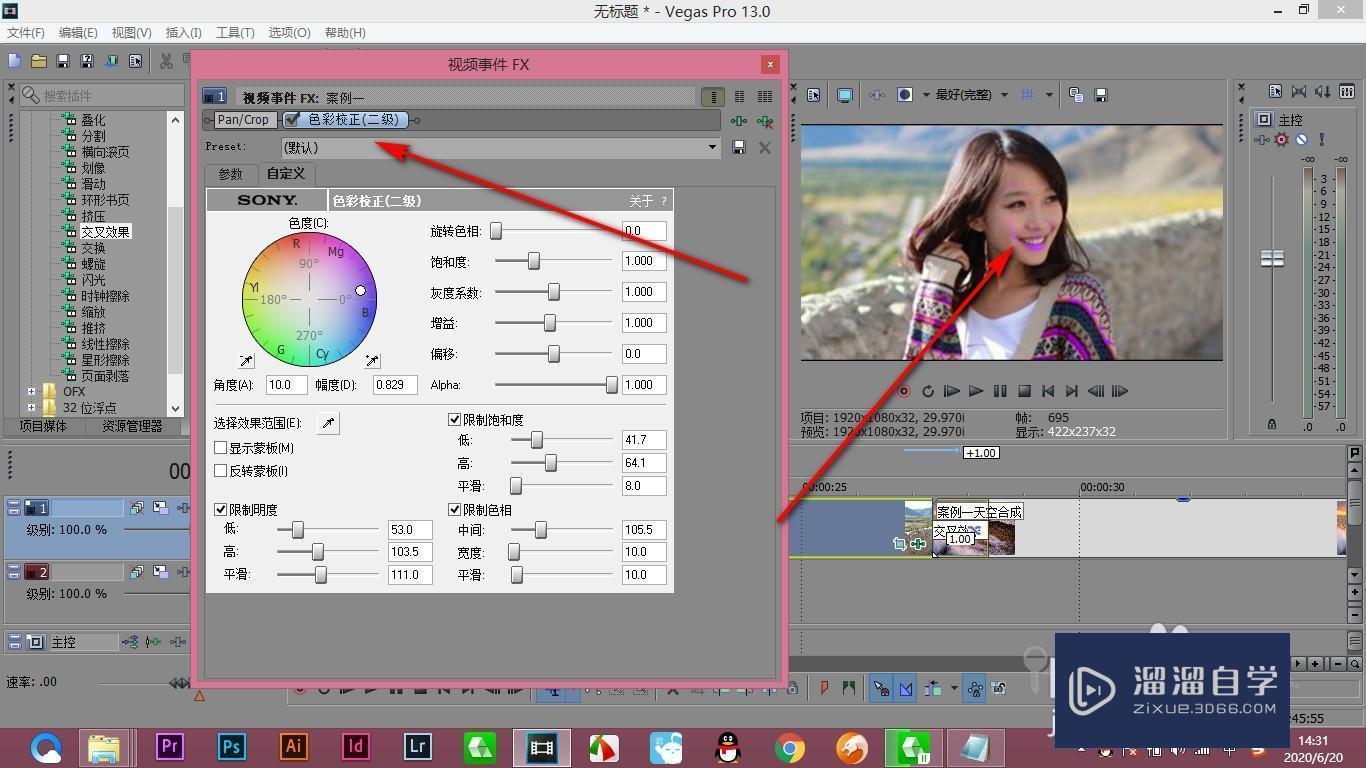
Task: Click the 角度(A) input field
Action: [x=286, y=385]
